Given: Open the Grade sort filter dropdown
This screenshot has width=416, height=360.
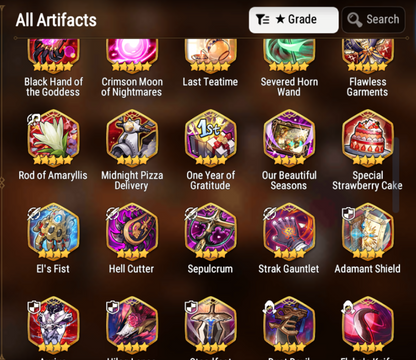Looking at the screenshot, I should click(x=294, y=20).
